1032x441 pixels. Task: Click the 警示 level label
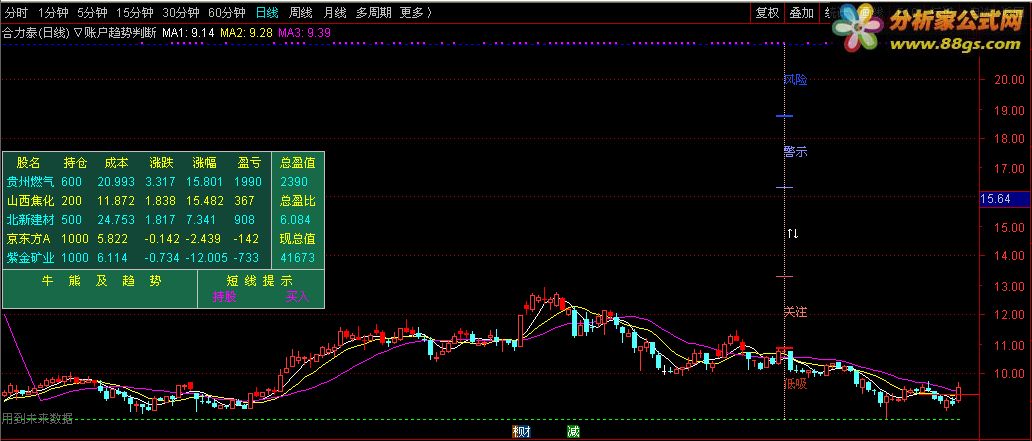pos(796,152)
